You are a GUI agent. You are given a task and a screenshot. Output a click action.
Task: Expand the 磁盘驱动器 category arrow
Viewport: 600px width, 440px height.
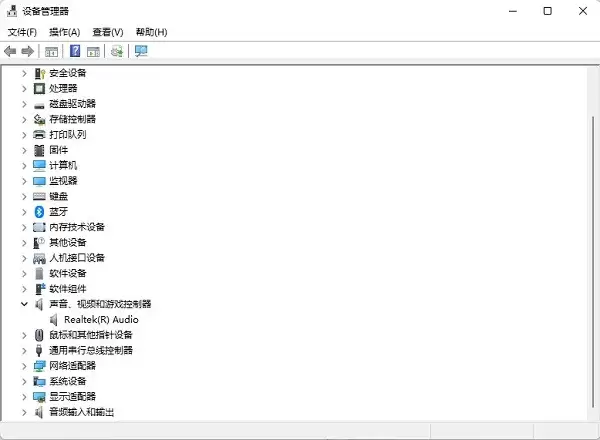(24, 104)
